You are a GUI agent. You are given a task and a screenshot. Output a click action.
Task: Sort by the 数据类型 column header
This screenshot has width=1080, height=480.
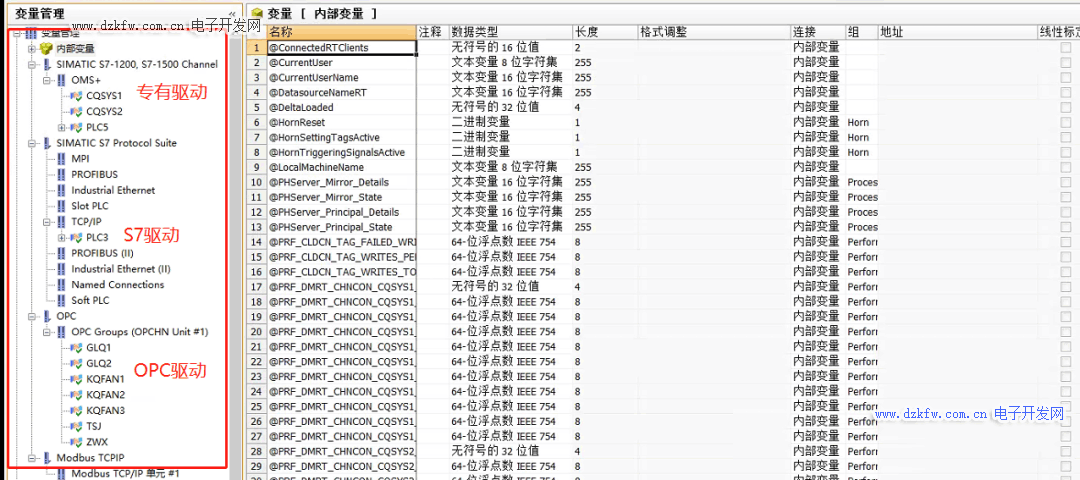coord(510,32)
